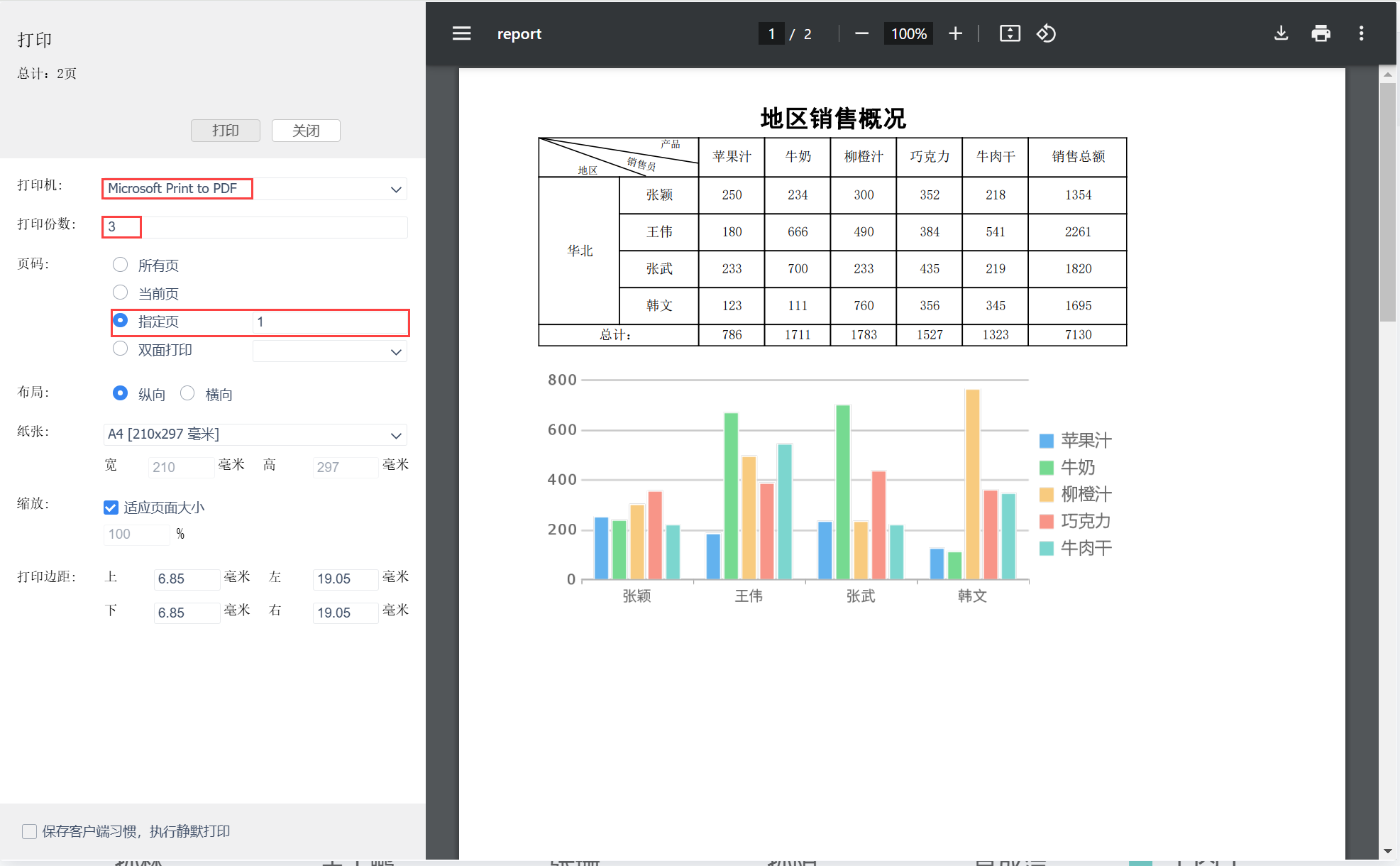1400x866 pixels.
Task: Open the more actions three-dot menu
Action: click(x=1361, y=33)
